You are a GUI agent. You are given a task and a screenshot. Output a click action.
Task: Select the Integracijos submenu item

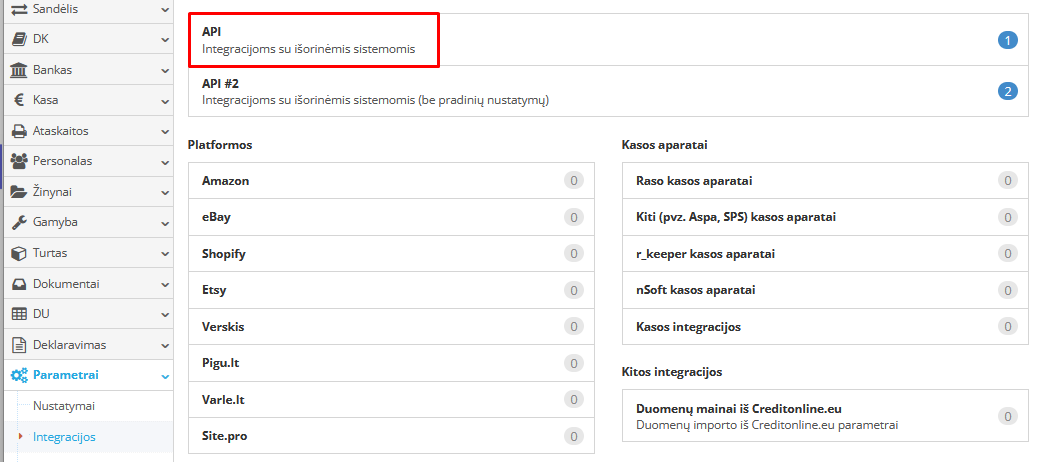pyautogui.click(x=65, y=436)
